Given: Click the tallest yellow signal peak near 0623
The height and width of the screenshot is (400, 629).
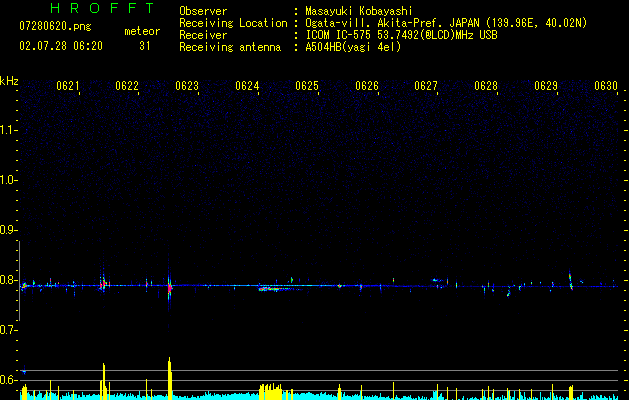Looking at the screenshot, I should pyautogui.click(x=170, y=378).
